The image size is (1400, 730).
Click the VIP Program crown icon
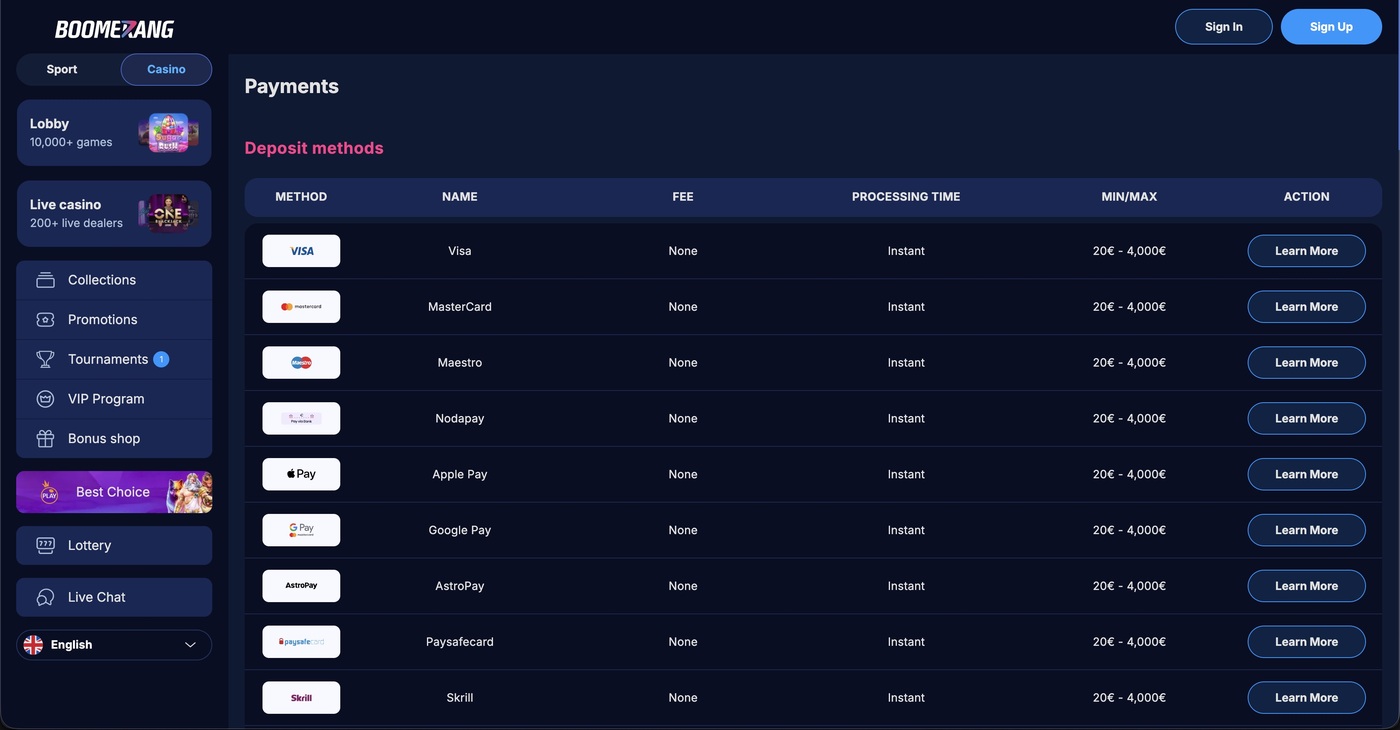click(45, 399)
